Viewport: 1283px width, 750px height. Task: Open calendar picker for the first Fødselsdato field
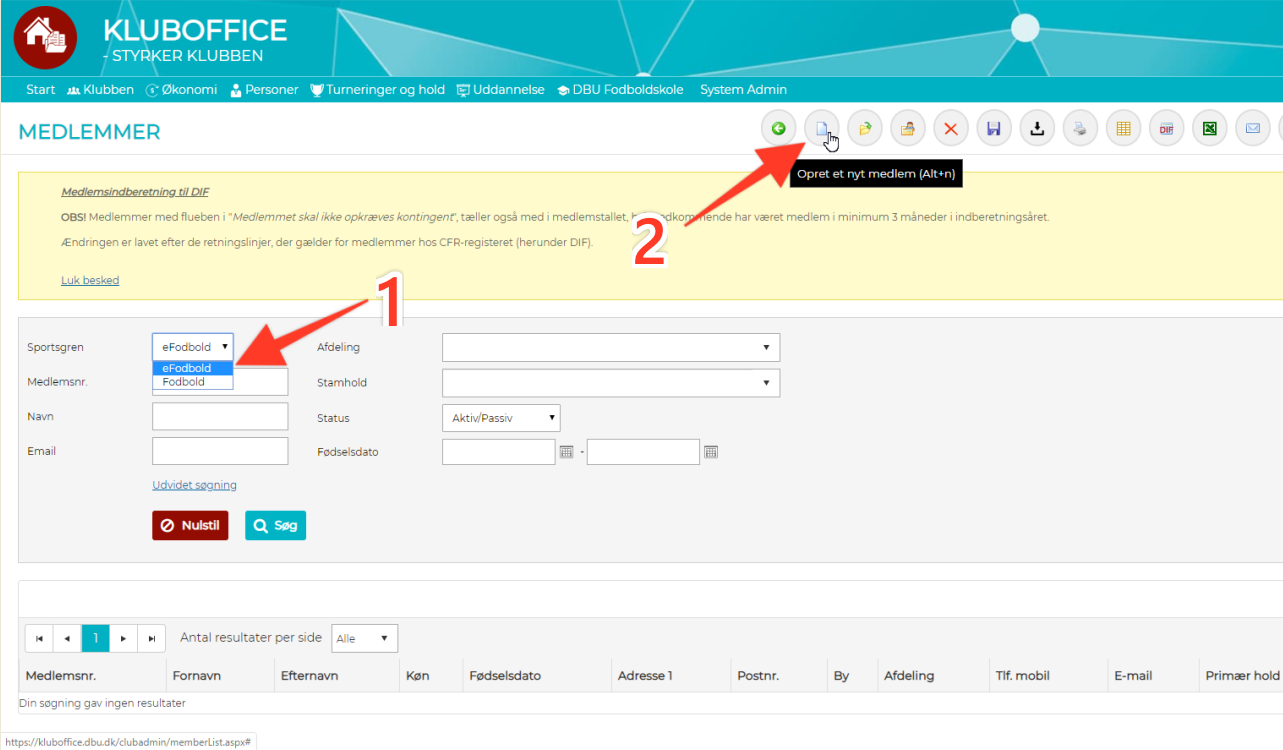pos(566,452)
